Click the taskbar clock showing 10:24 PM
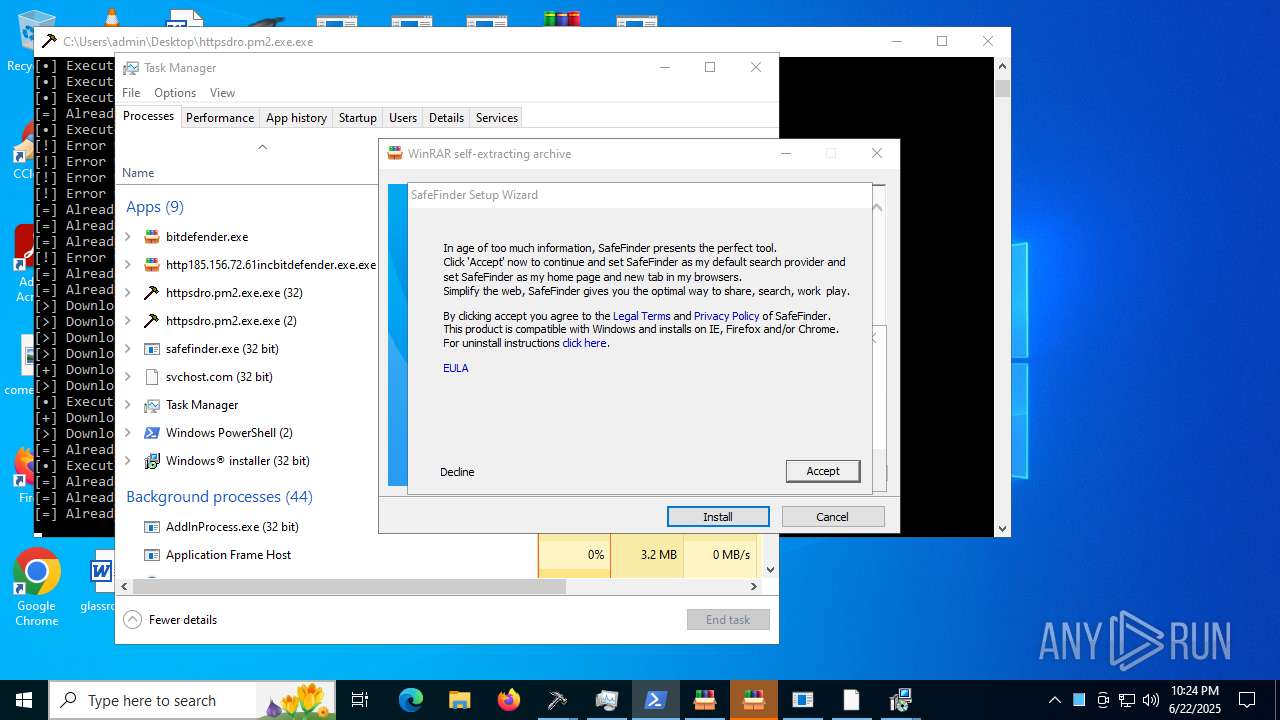 [1195, 700]
